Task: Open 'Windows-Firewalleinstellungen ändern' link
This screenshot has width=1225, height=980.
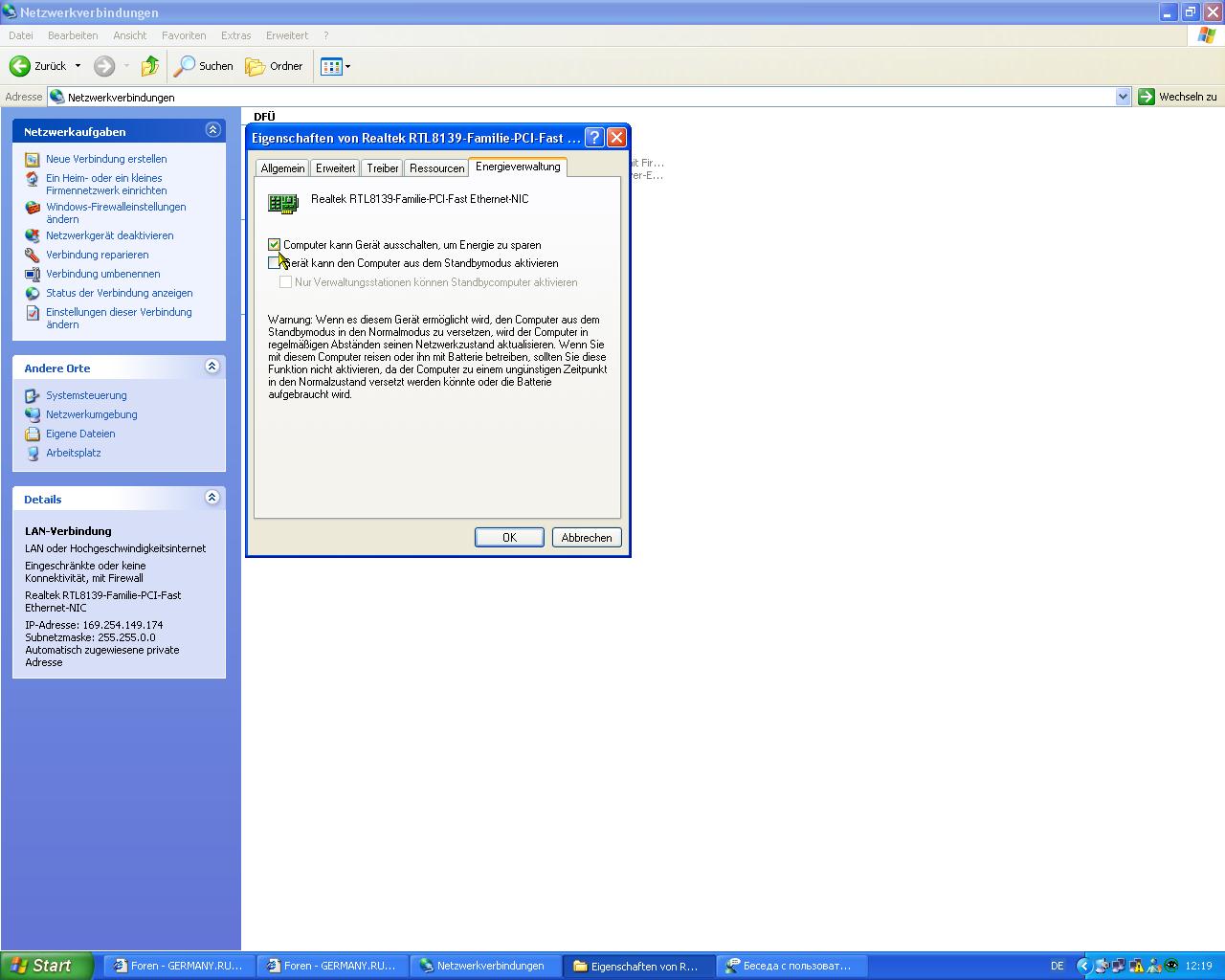Action: click(116, 213)
